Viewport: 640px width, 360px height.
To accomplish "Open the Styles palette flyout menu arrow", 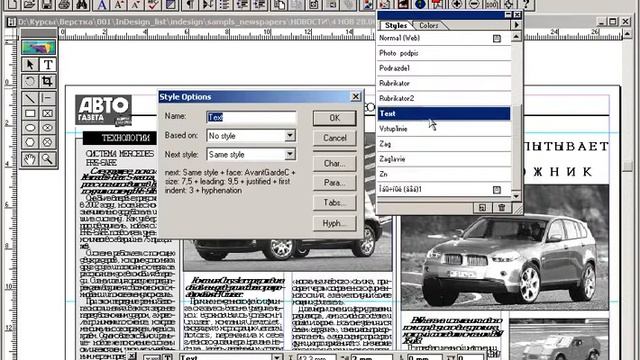I will coord(516,25).
